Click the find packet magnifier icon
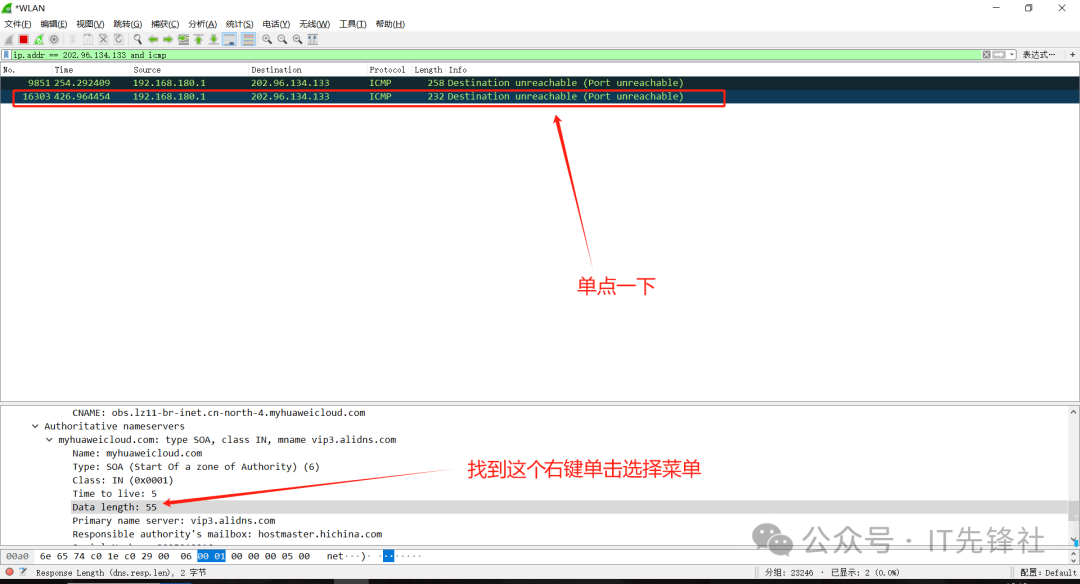 (138, 39)
